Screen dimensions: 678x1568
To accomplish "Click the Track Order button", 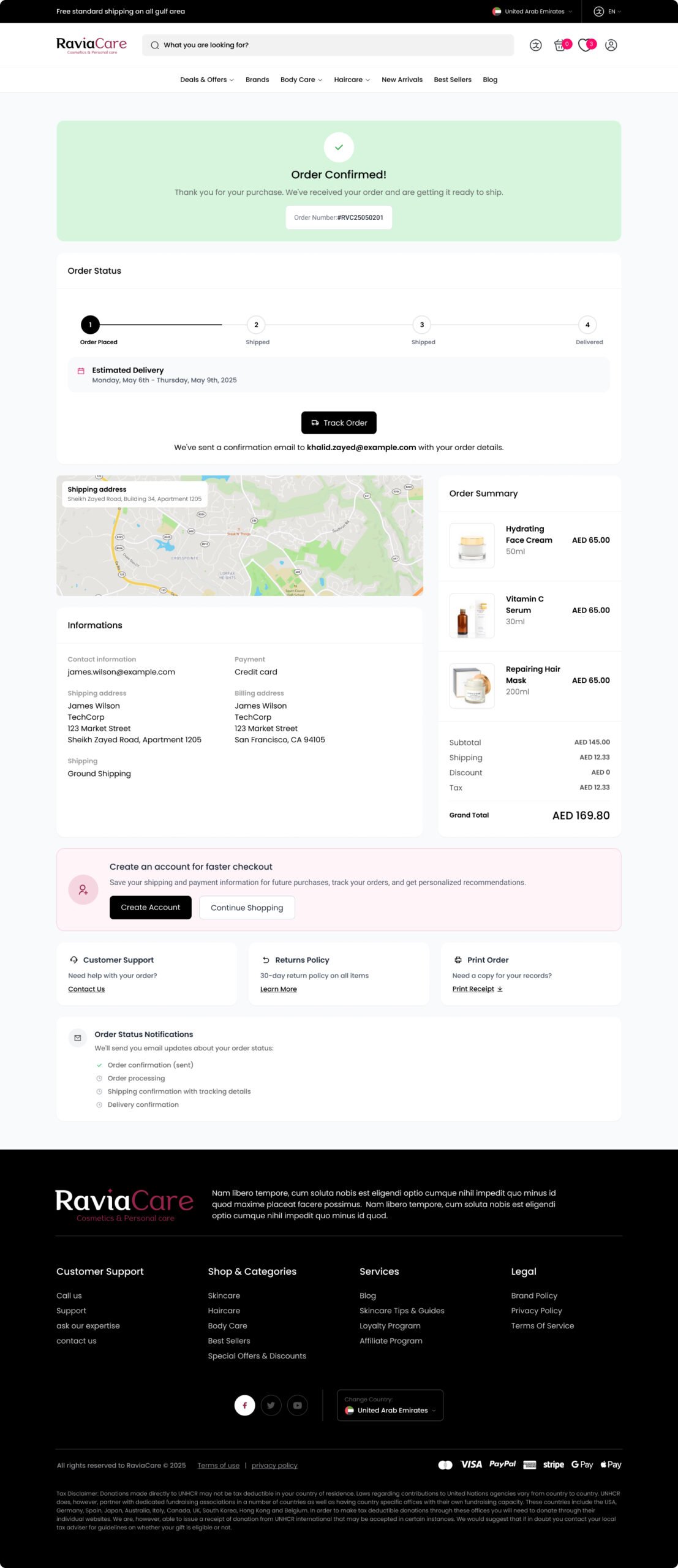I will 339,423.
